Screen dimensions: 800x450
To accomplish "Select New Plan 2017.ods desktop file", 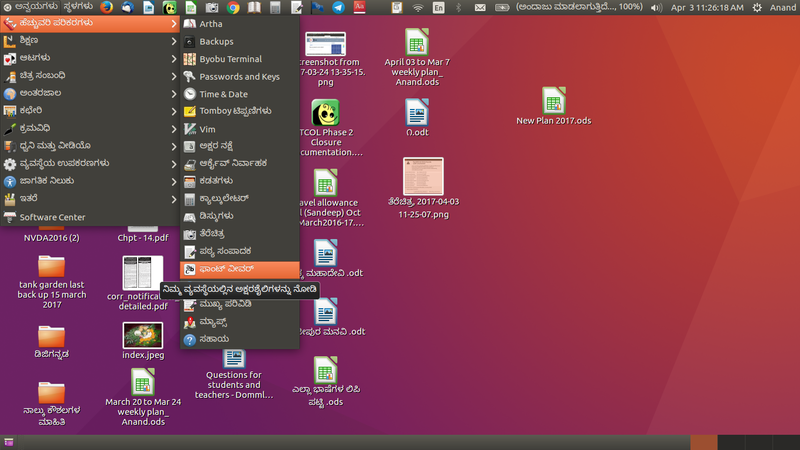I will pyautogui.click(x=554, y=106).
